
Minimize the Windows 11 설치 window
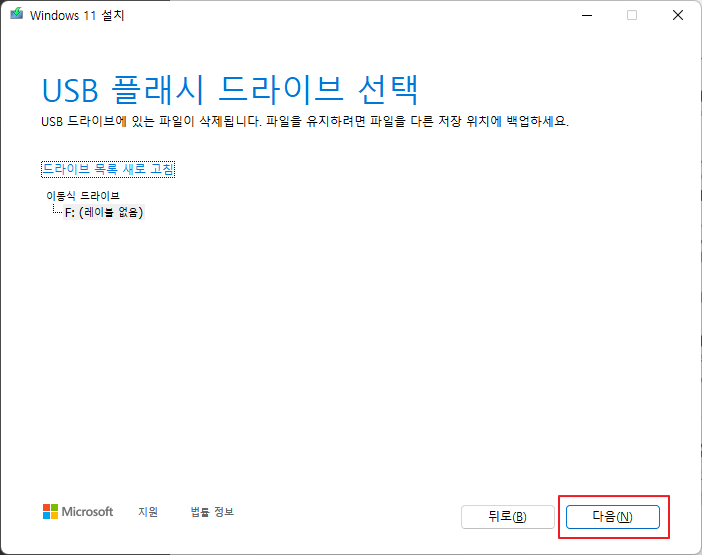coord(587,15)
